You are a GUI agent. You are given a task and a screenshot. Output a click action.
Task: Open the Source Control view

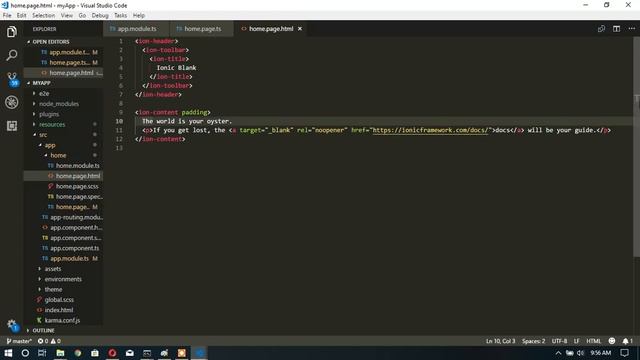point(12,79)
